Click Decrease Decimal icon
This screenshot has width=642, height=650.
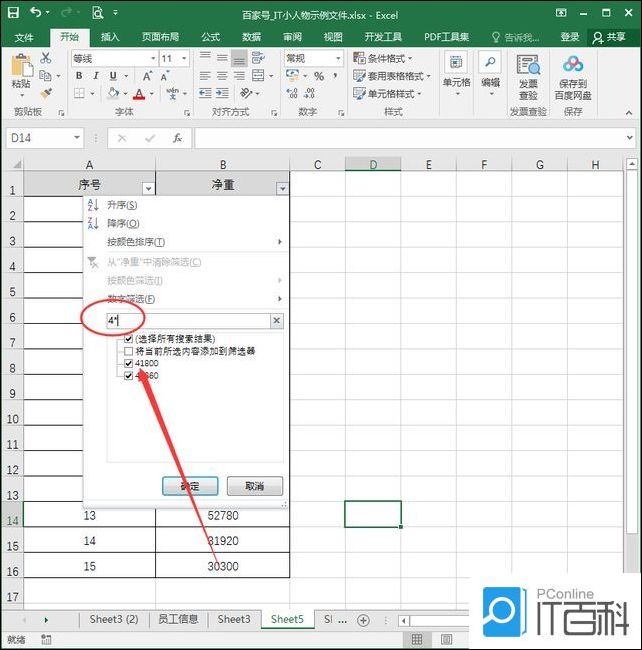click(x=309, y=93)
